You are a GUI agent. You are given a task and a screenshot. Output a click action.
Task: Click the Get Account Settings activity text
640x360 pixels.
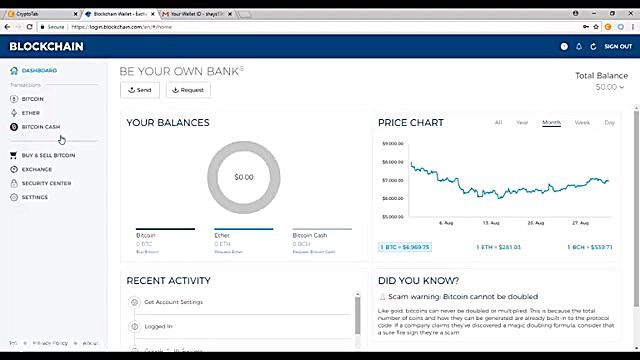[x=173, y=302]
